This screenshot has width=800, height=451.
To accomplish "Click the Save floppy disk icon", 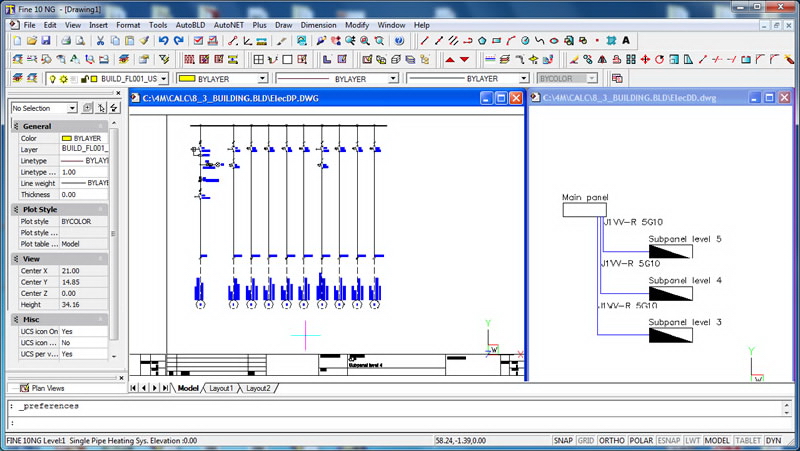I will click(x=46, y=41).
